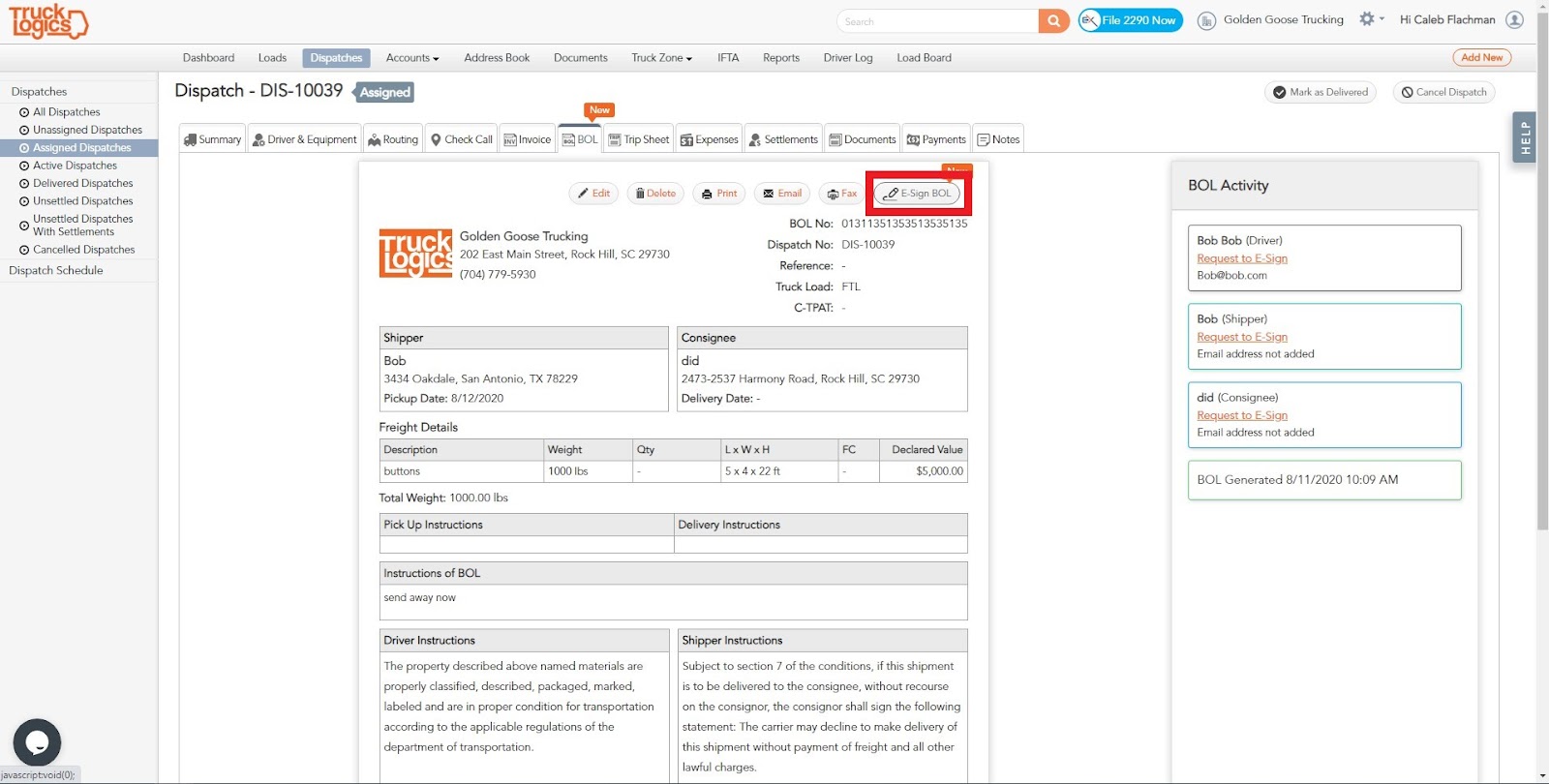
Task: Click the user profile avatar icon
Action: [x=1515, y=19]
